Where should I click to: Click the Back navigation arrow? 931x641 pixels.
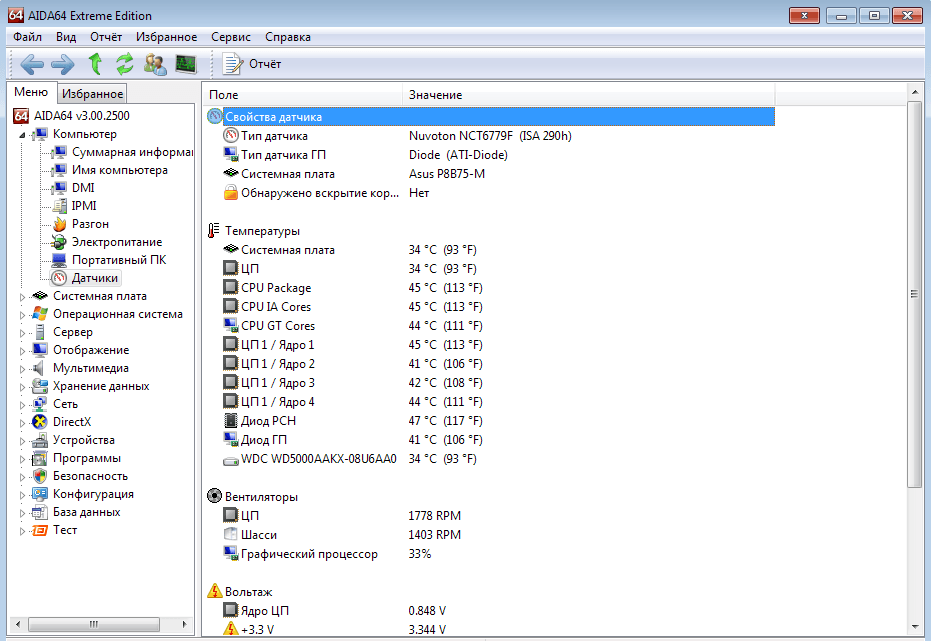[31, 64]
